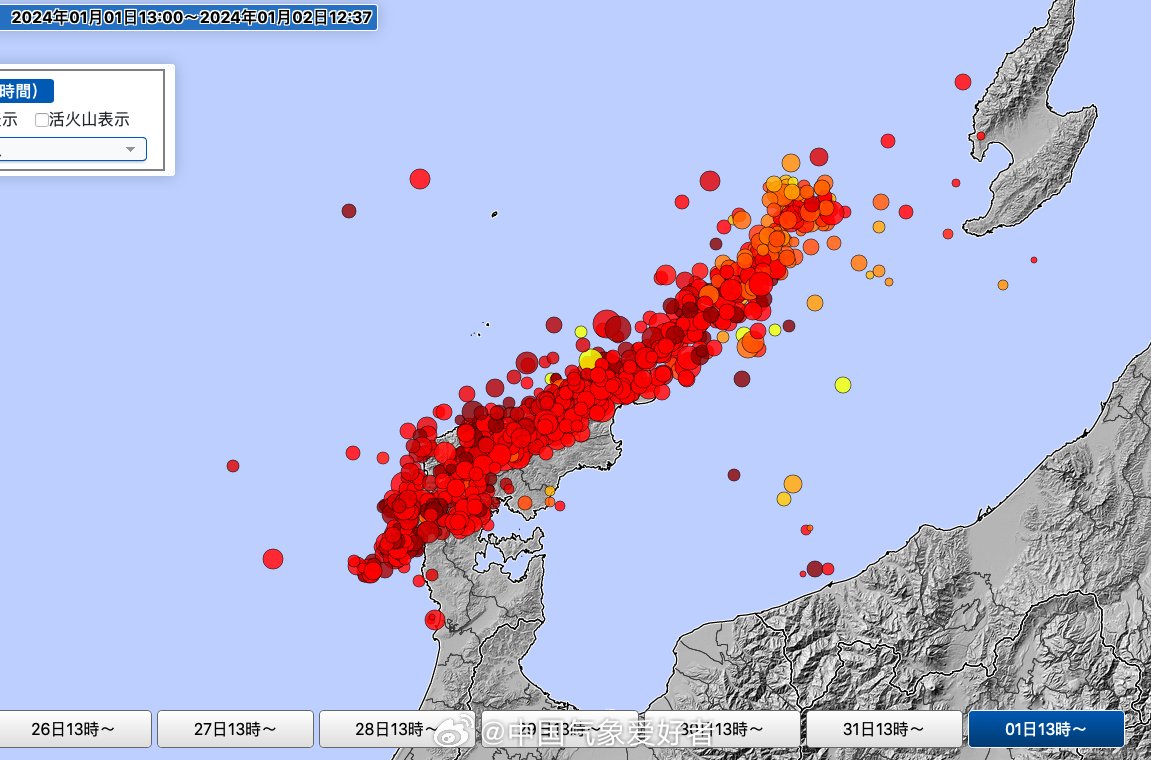Click the dropdown arrow in the control panel
The height and width of the screenshot is (760, 1151).
pyautogui.click(x=130, y=149)
